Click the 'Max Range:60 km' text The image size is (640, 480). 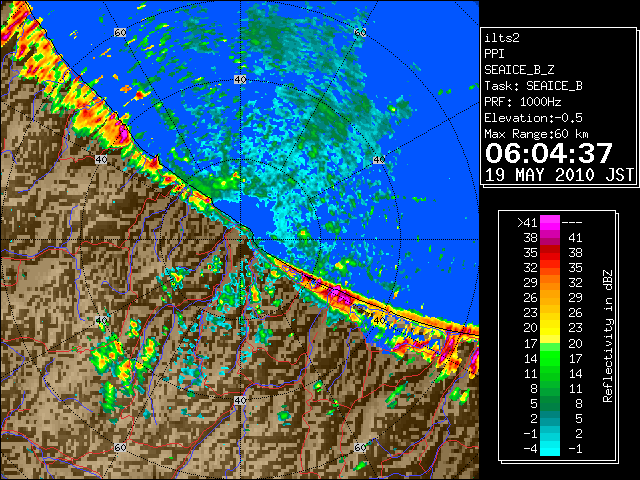536,134
